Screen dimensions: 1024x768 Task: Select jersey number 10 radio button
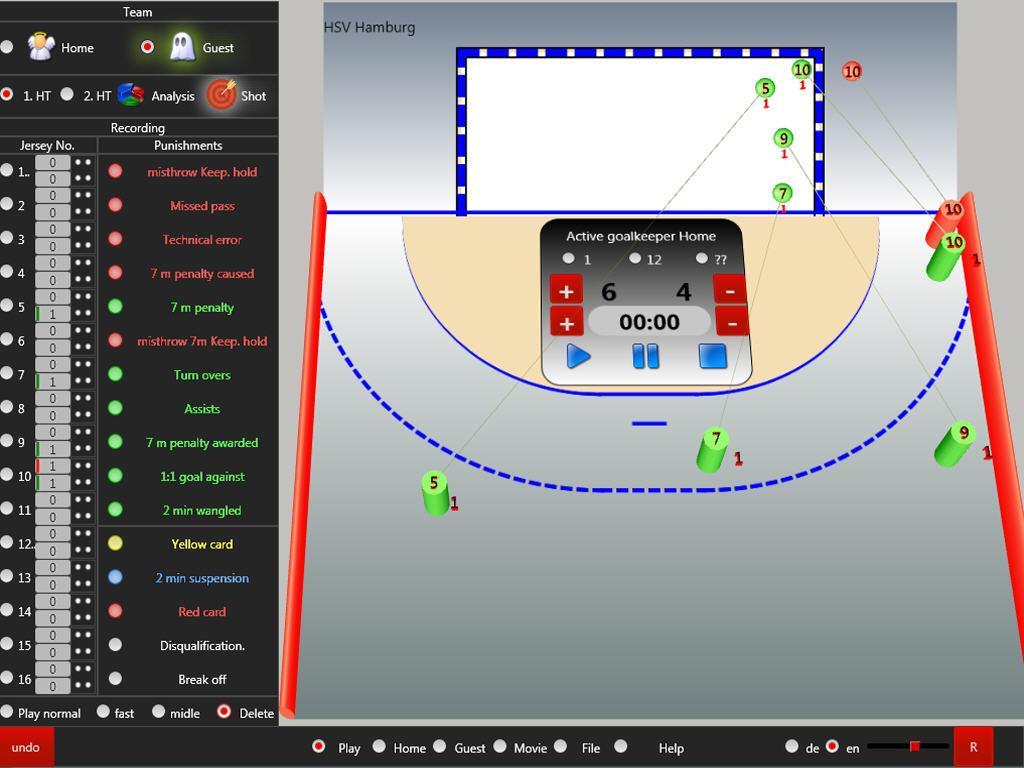click(x=7, y=475)
